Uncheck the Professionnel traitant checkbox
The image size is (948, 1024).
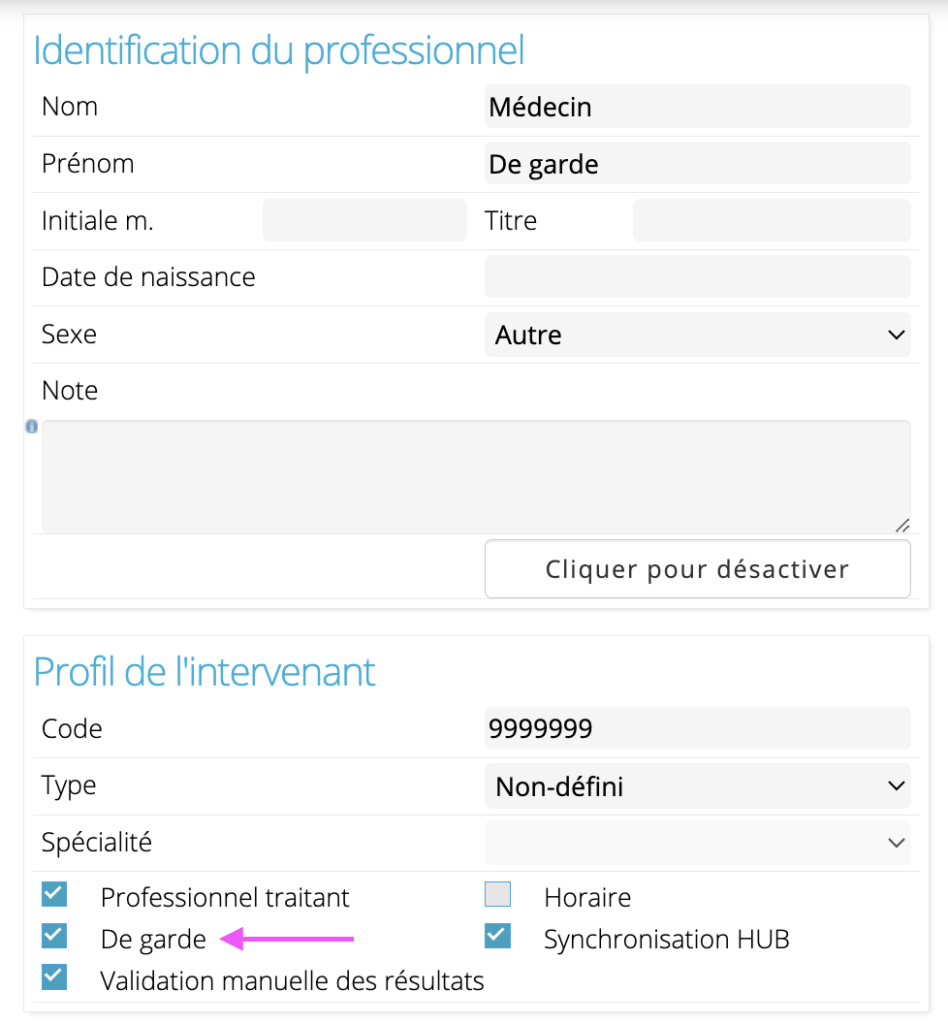[54, 894]
